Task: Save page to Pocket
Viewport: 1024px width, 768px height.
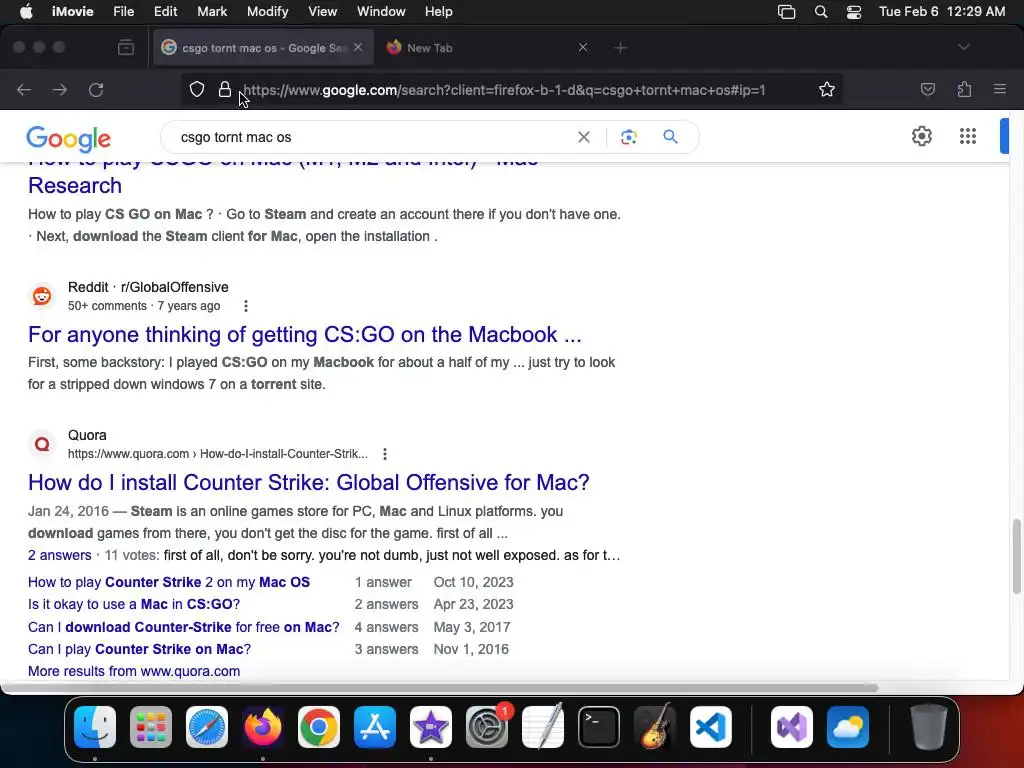Action: (927, 89)
